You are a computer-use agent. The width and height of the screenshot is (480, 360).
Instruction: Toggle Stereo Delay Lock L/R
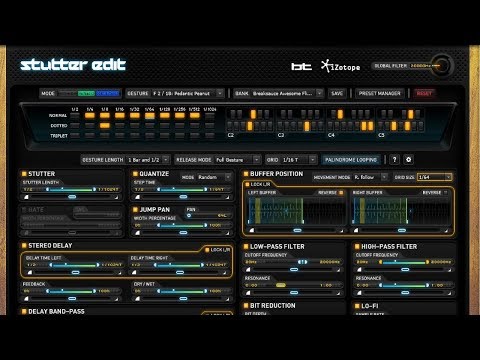(x=207, y=250)
